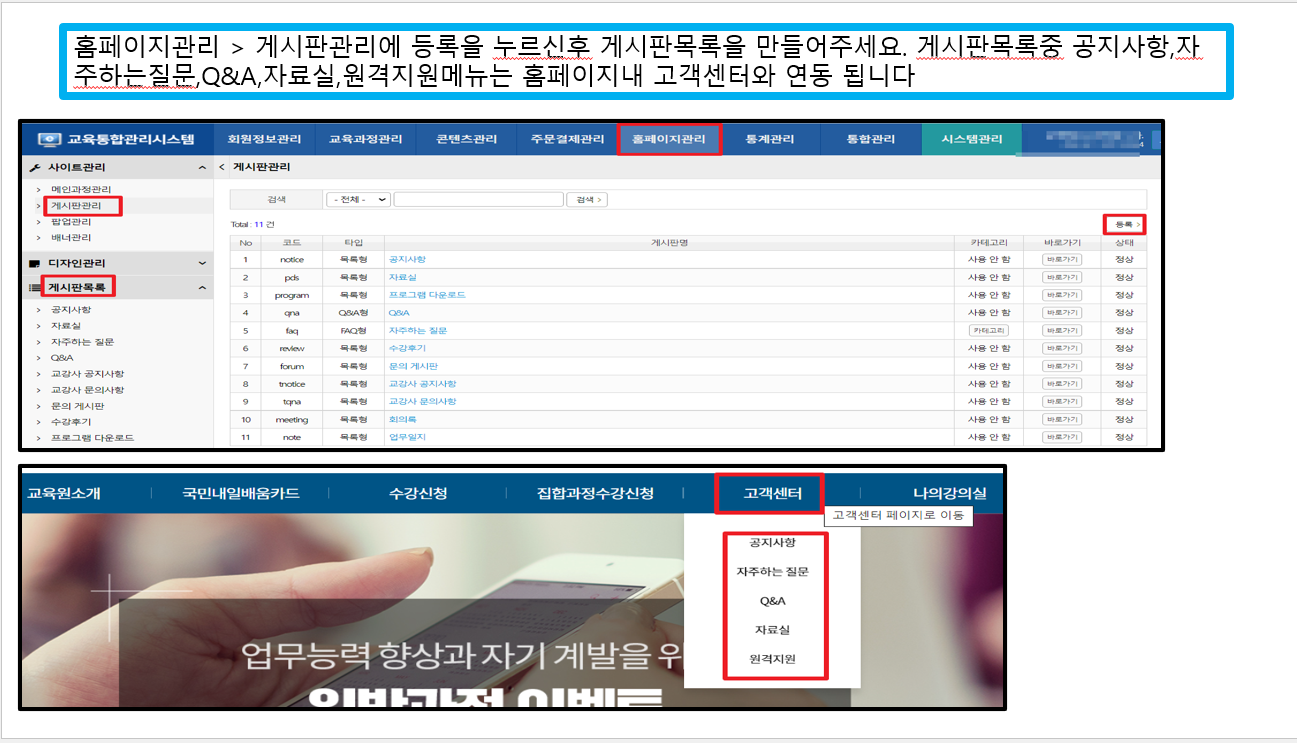This screenshot has height=743, width=1297.
Task: Open 고객센터 in the homepage navigation
Action: tap(772, 493)
